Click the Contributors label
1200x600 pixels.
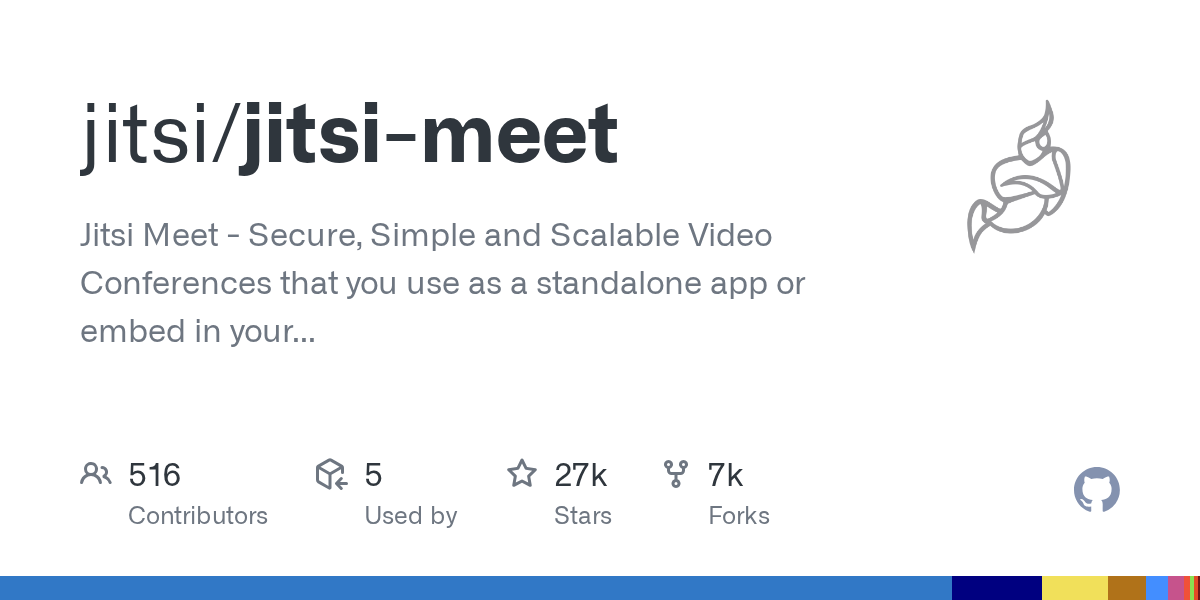198,516
